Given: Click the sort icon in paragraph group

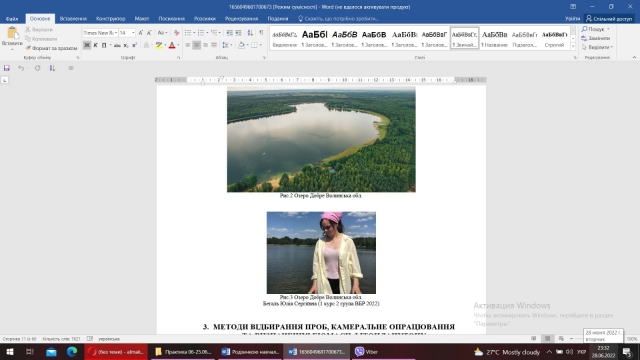Looking at the screenshot, I should point(250,33).
